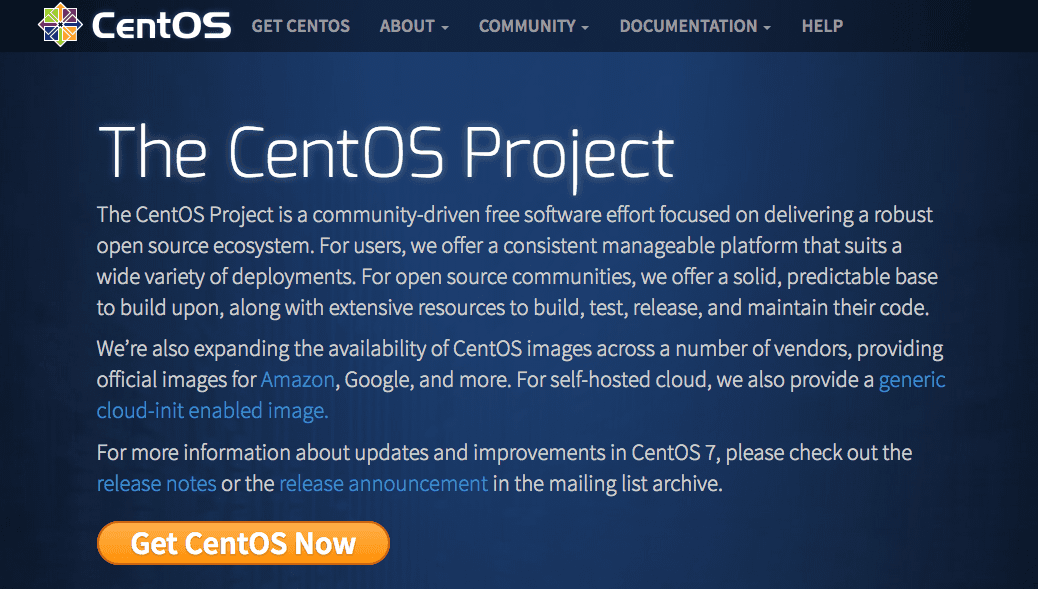Open the release notes link
Screen dimensions: 1038x589
[156, 483]
